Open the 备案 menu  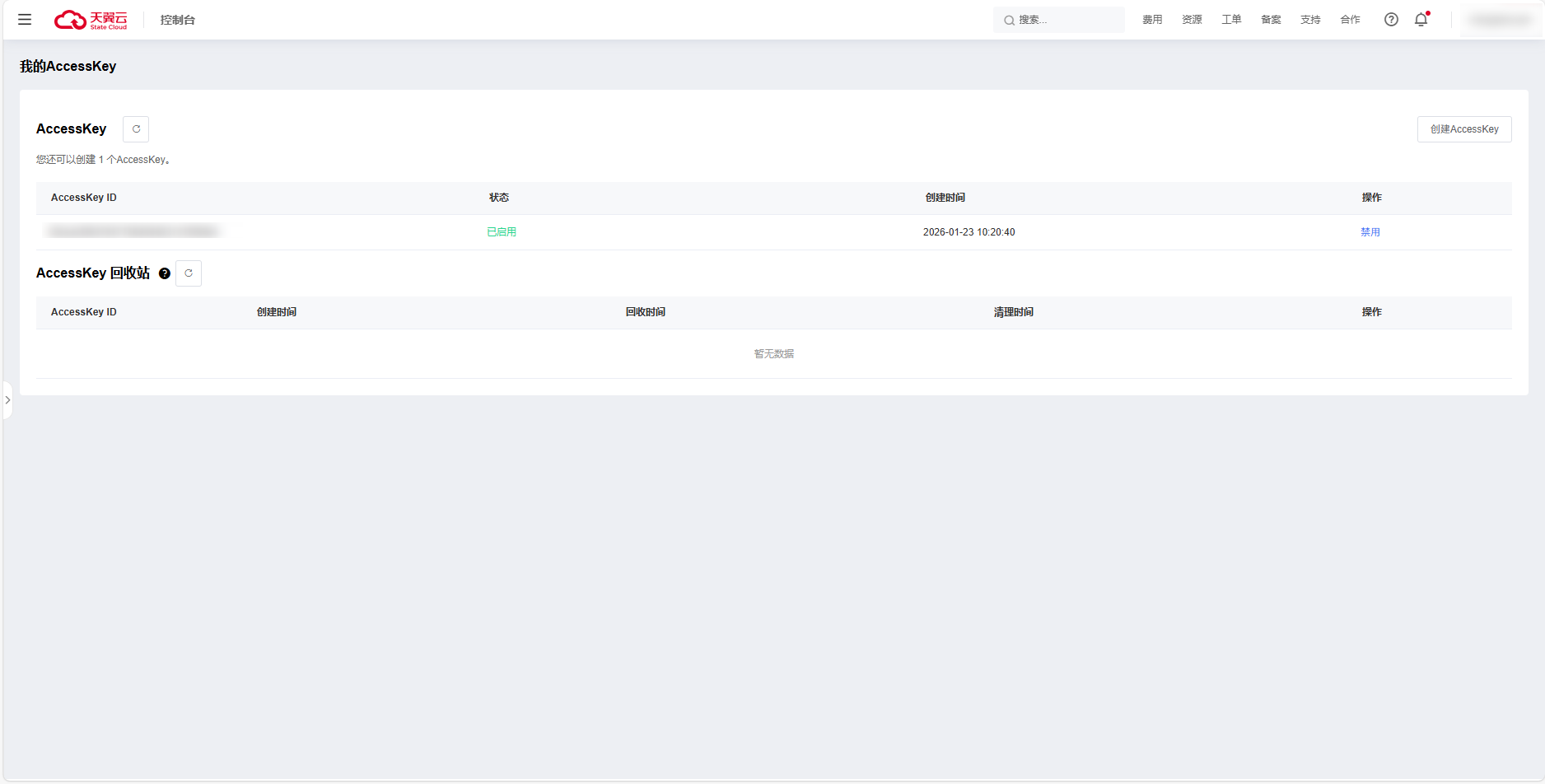click(x=1271, y=20)
